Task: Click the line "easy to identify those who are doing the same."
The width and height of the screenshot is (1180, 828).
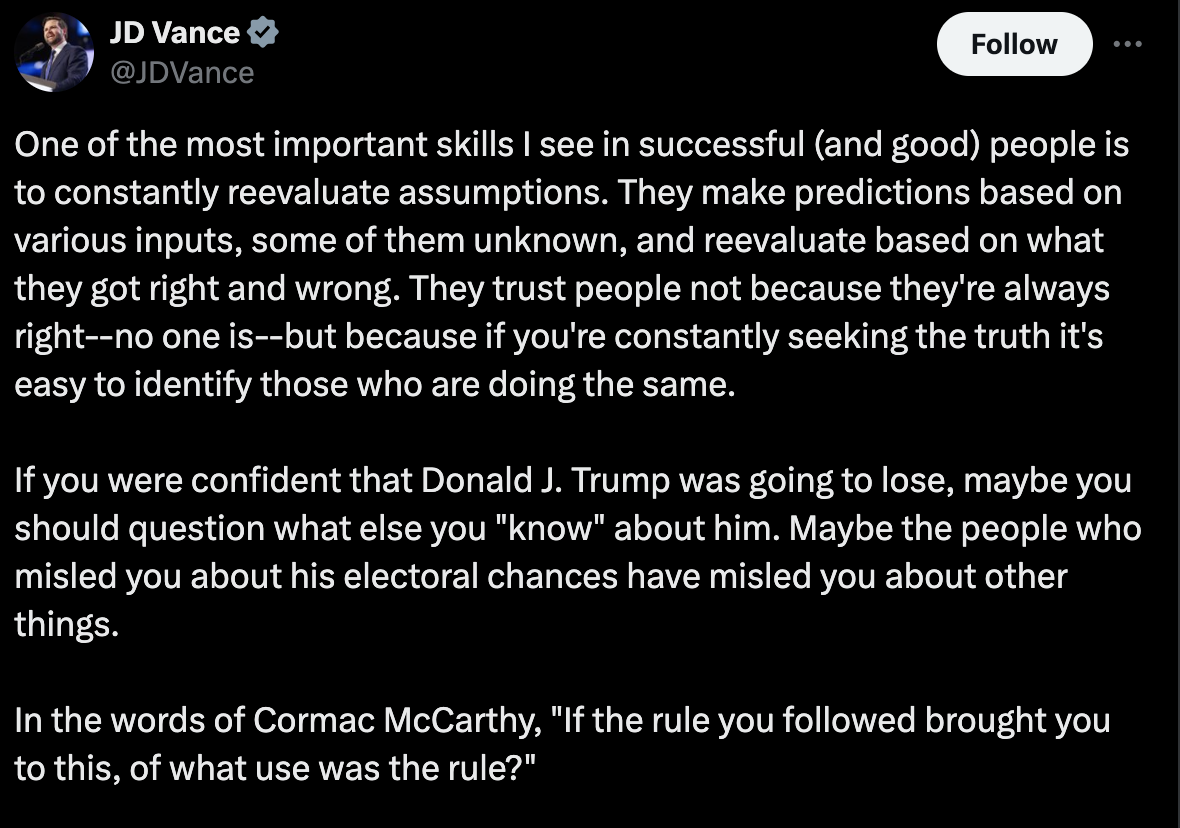Action: tap(375, 385)
